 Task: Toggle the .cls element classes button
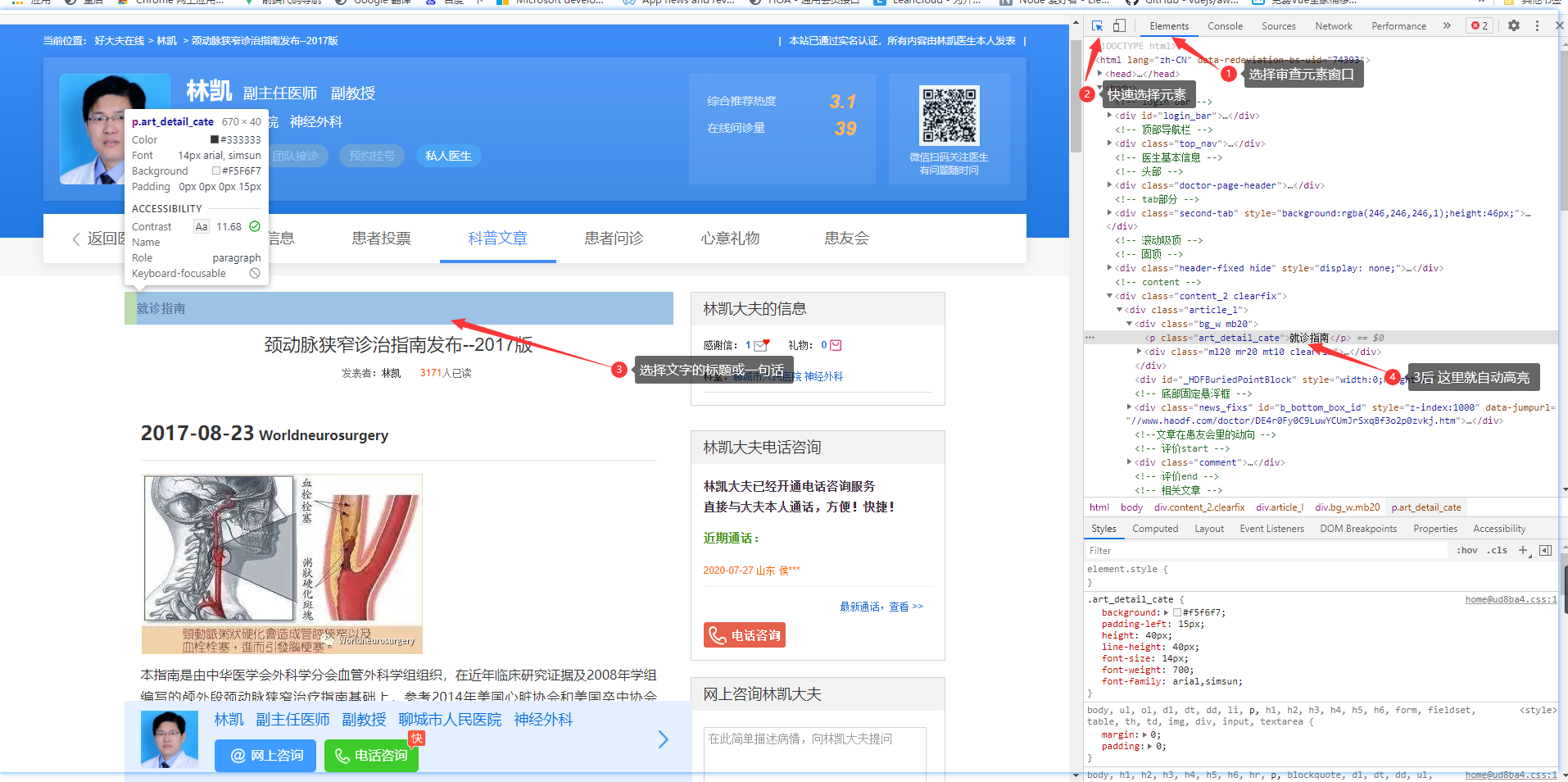pos(1498,551)
